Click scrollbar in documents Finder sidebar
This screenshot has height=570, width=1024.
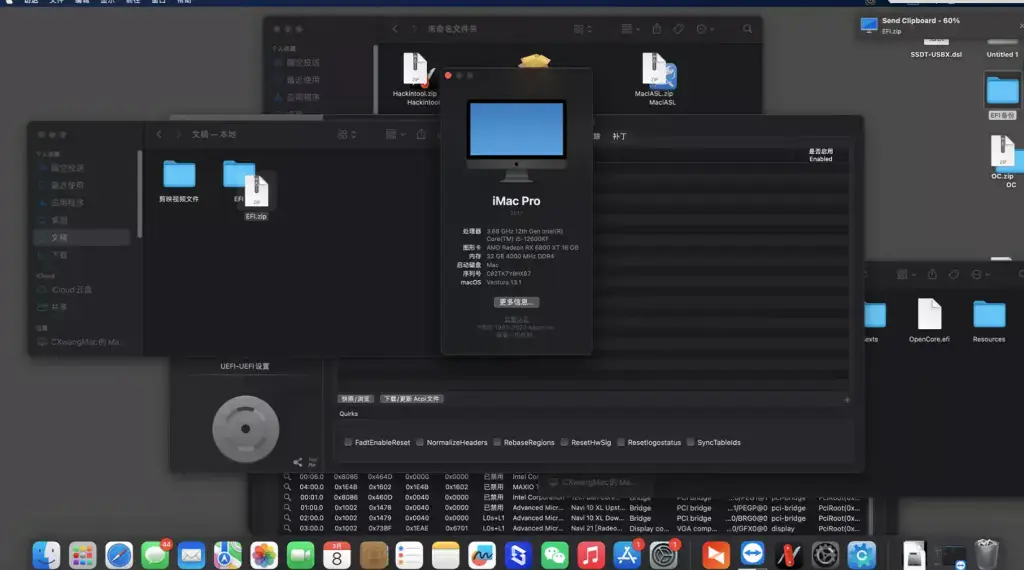140,195
